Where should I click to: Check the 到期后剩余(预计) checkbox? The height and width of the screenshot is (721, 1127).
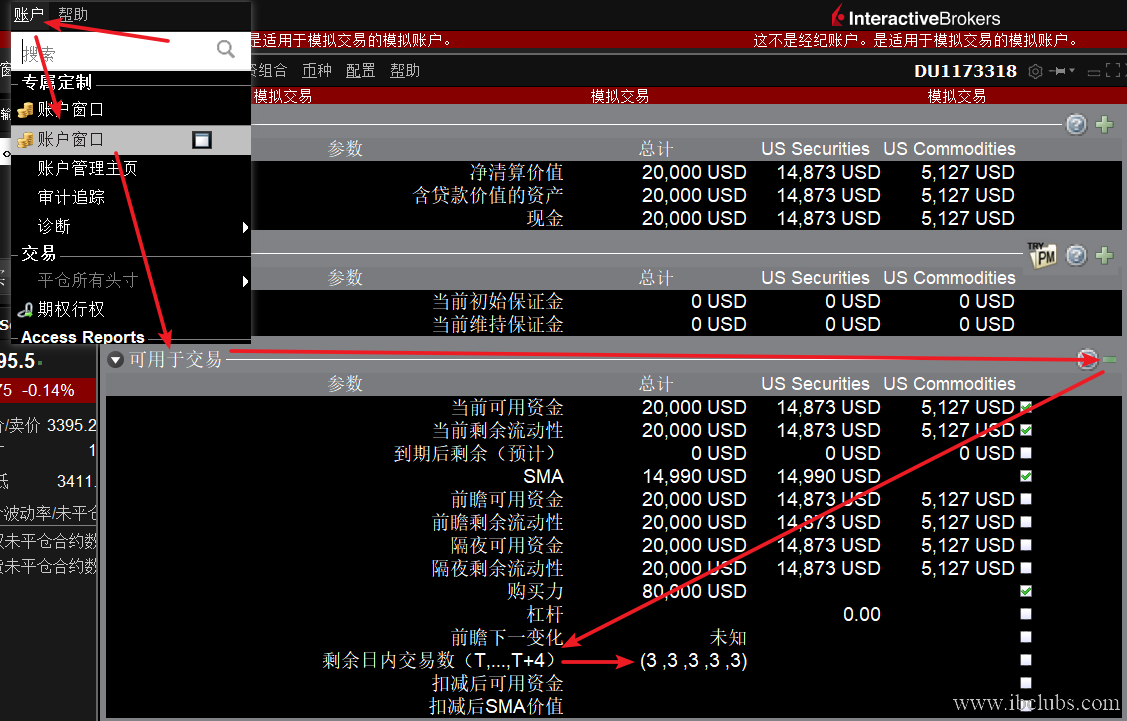[x=1026, y=454]
